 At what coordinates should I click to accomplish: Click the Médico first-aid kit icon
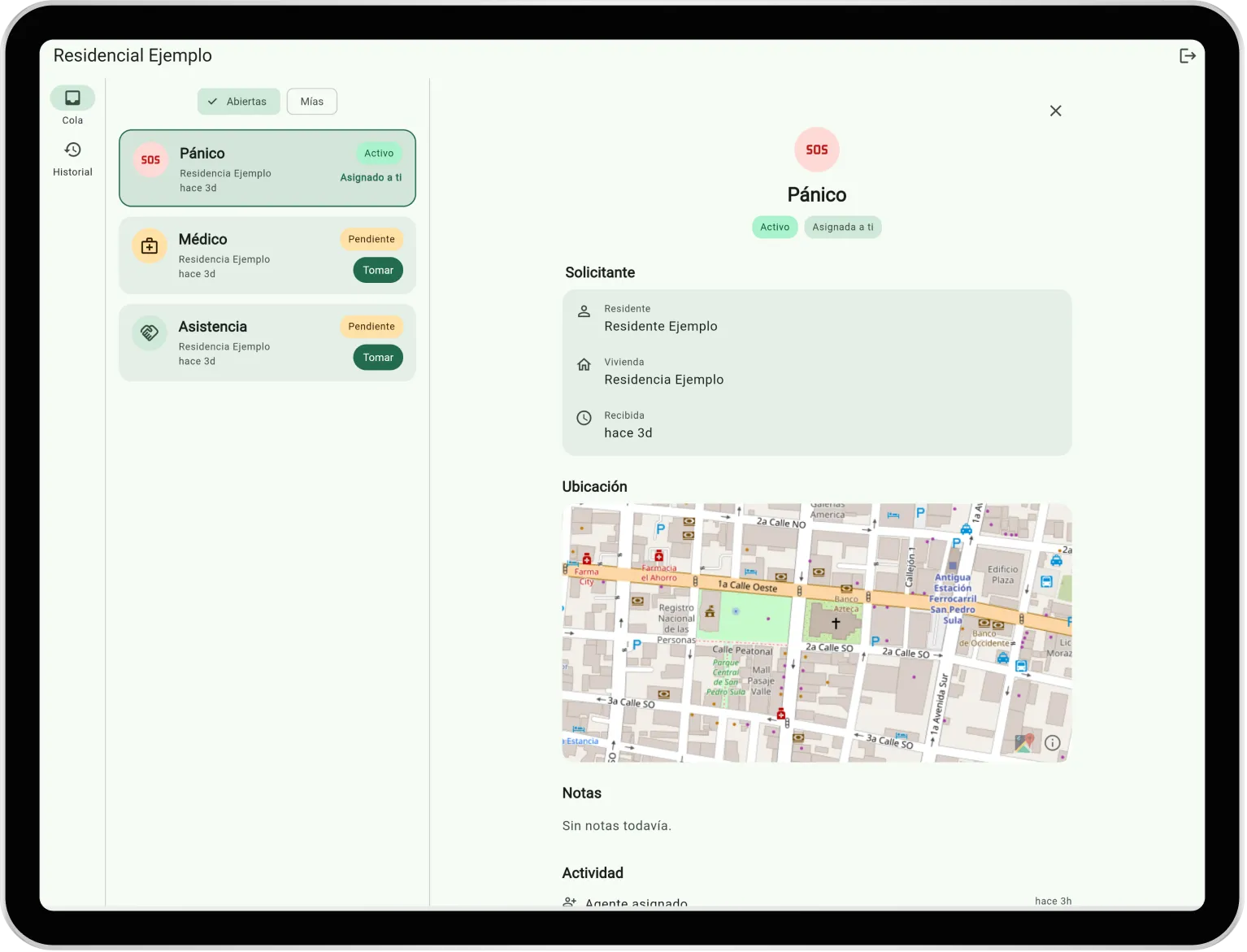click(150, 246)
